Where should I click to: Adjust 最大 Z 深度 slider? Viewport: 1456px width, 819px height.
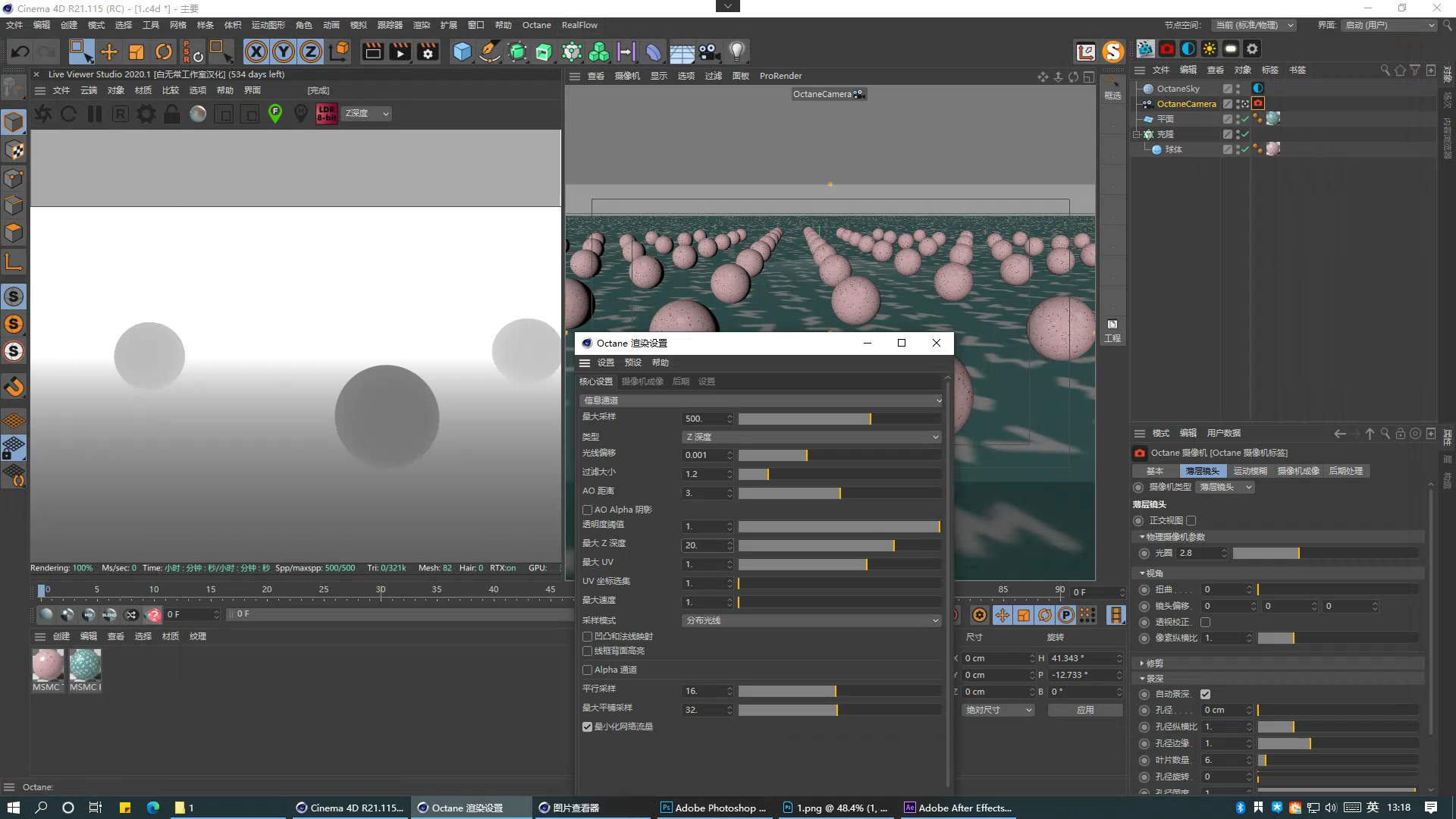[x=839, y=545]
